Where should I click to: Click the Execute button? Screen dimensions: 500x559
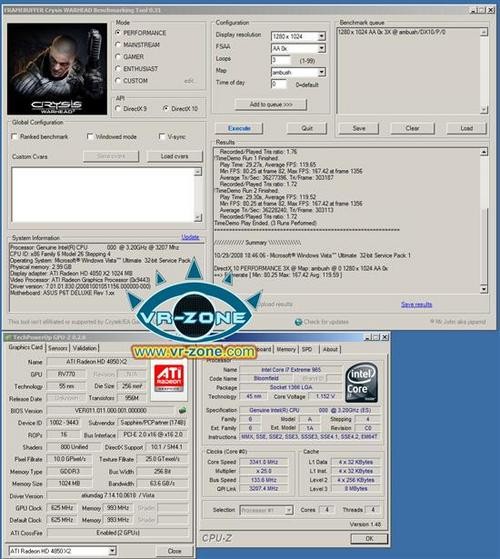coord(239,128)
